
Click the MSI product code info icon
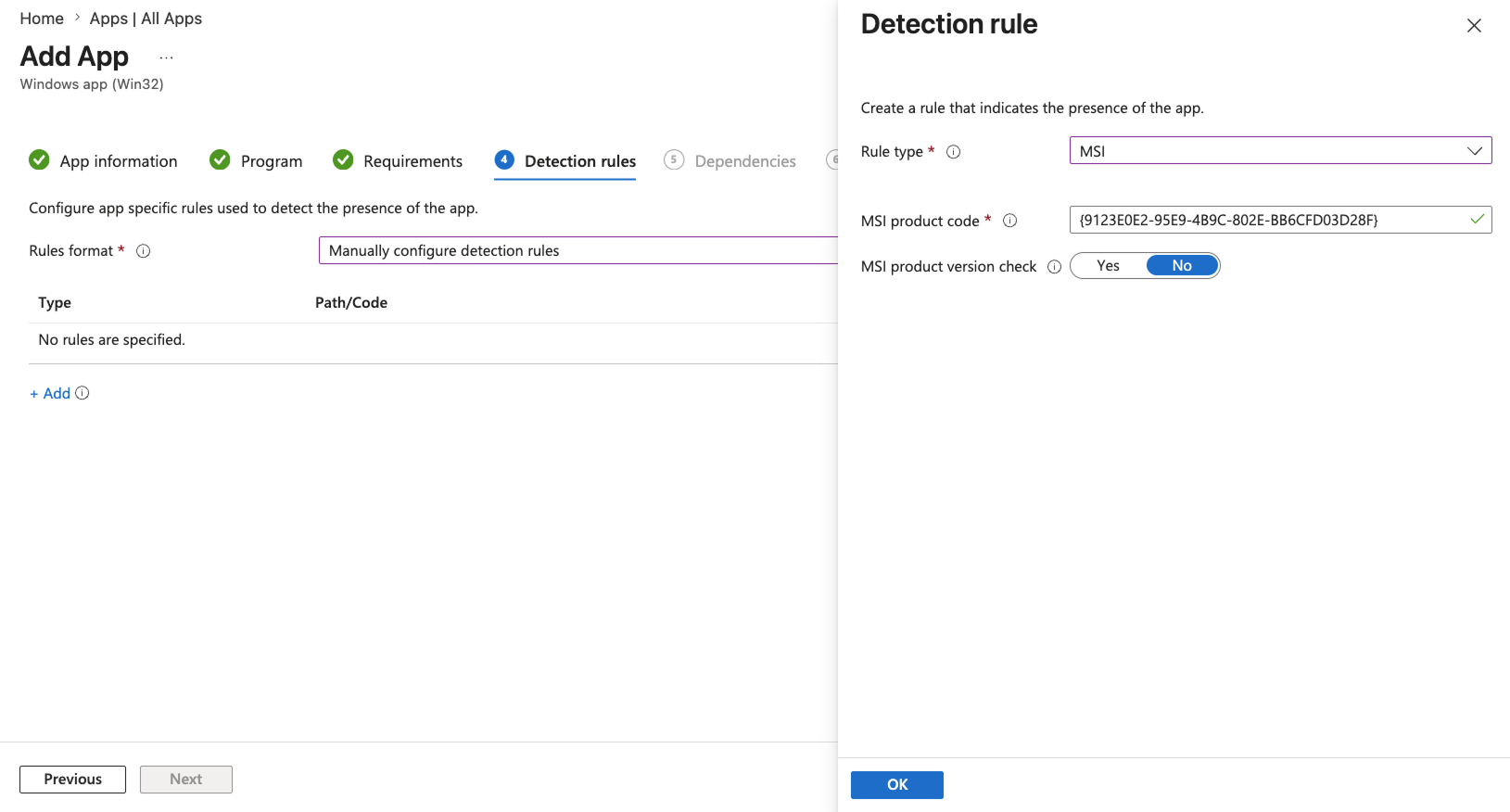1010,221
